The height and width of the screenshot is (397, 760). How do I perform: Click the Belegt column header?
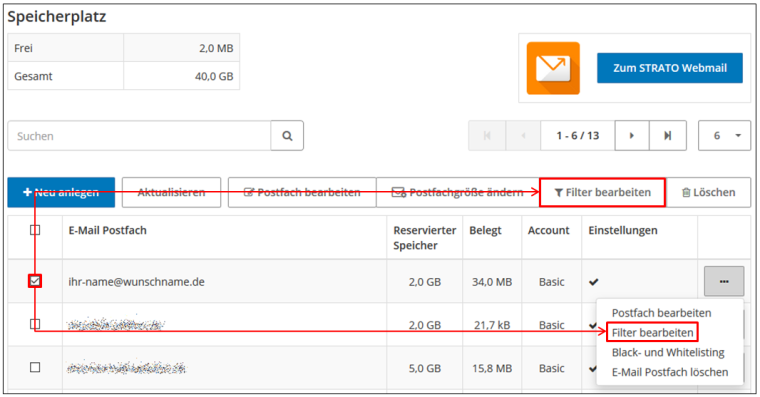click(485, 230)
